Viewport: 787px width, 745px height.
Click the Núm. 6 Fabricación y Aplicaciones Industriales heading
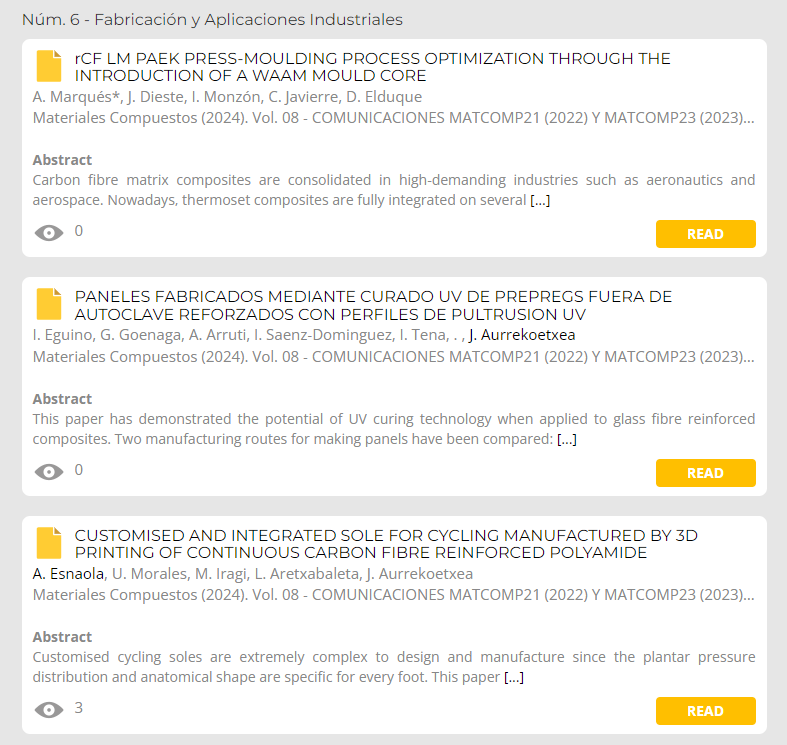[x=212, y=20]
